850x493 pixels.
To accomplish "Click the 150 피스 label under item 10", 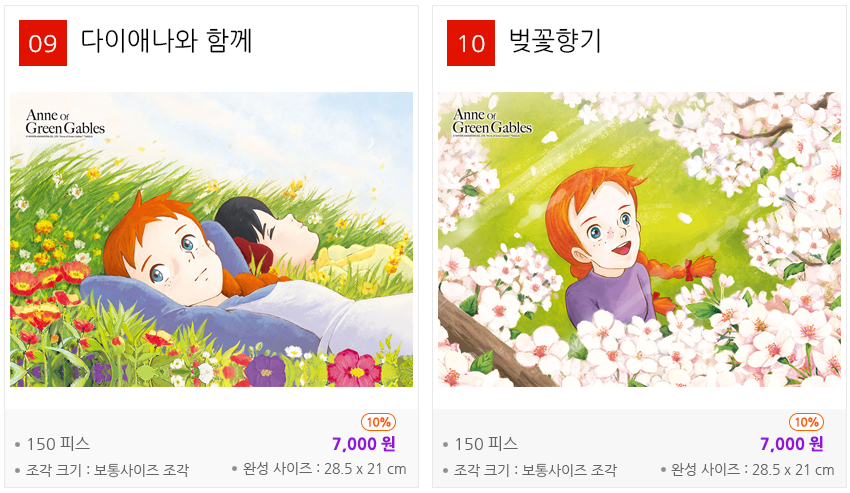I will click(x=486, y=444).
